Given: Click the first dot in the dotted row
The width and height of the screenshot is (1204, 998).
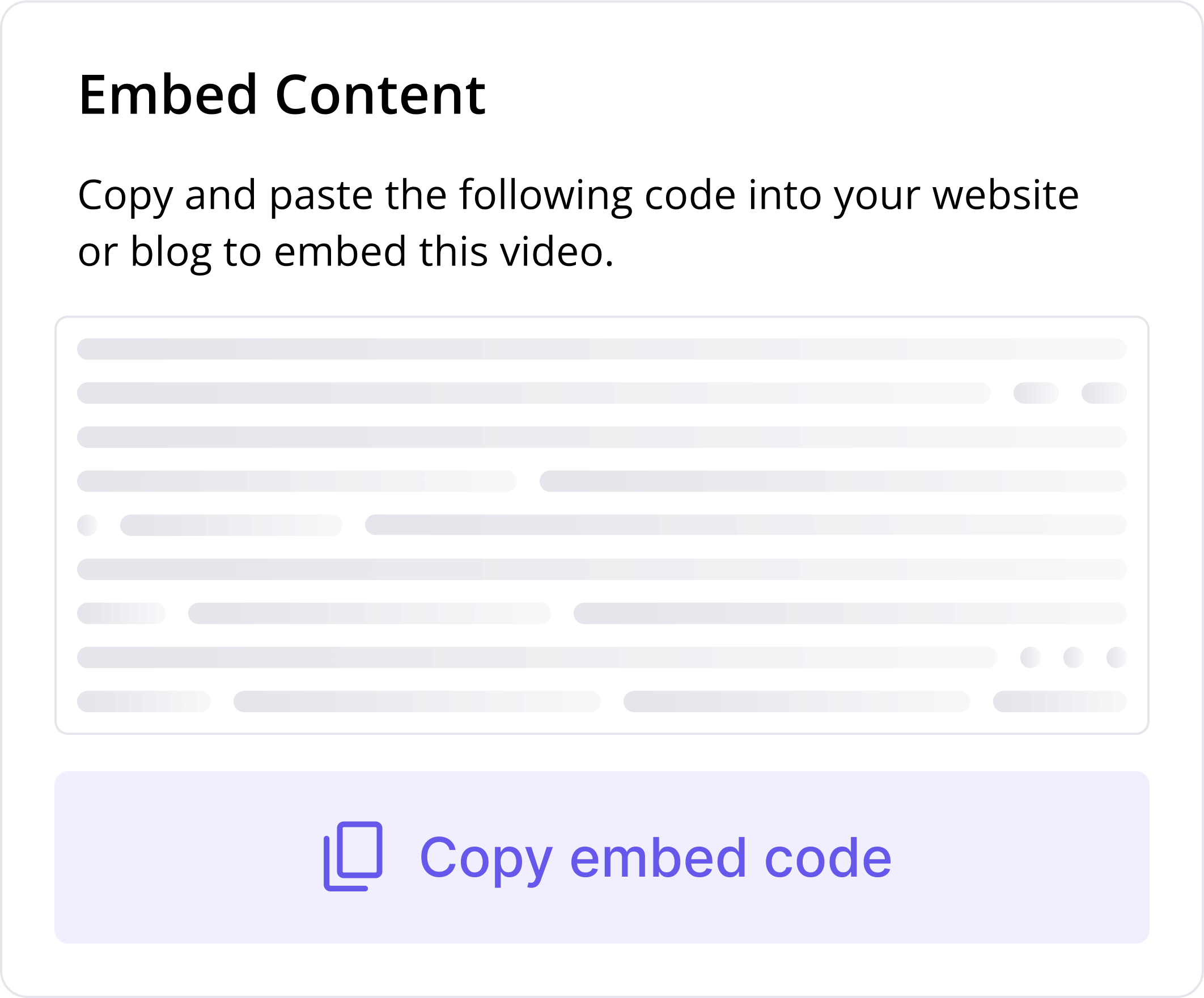Looking at the screenshot, I should click(1031, 657).
